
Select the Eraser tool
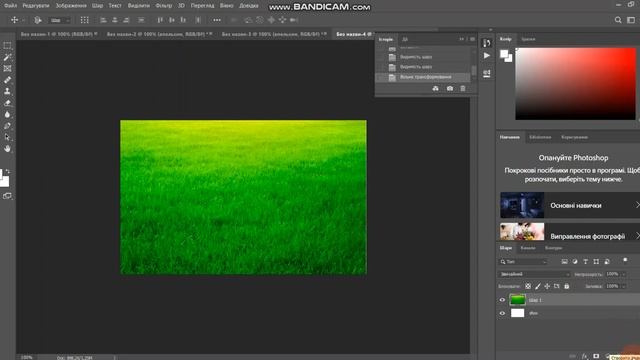point(7,103)
